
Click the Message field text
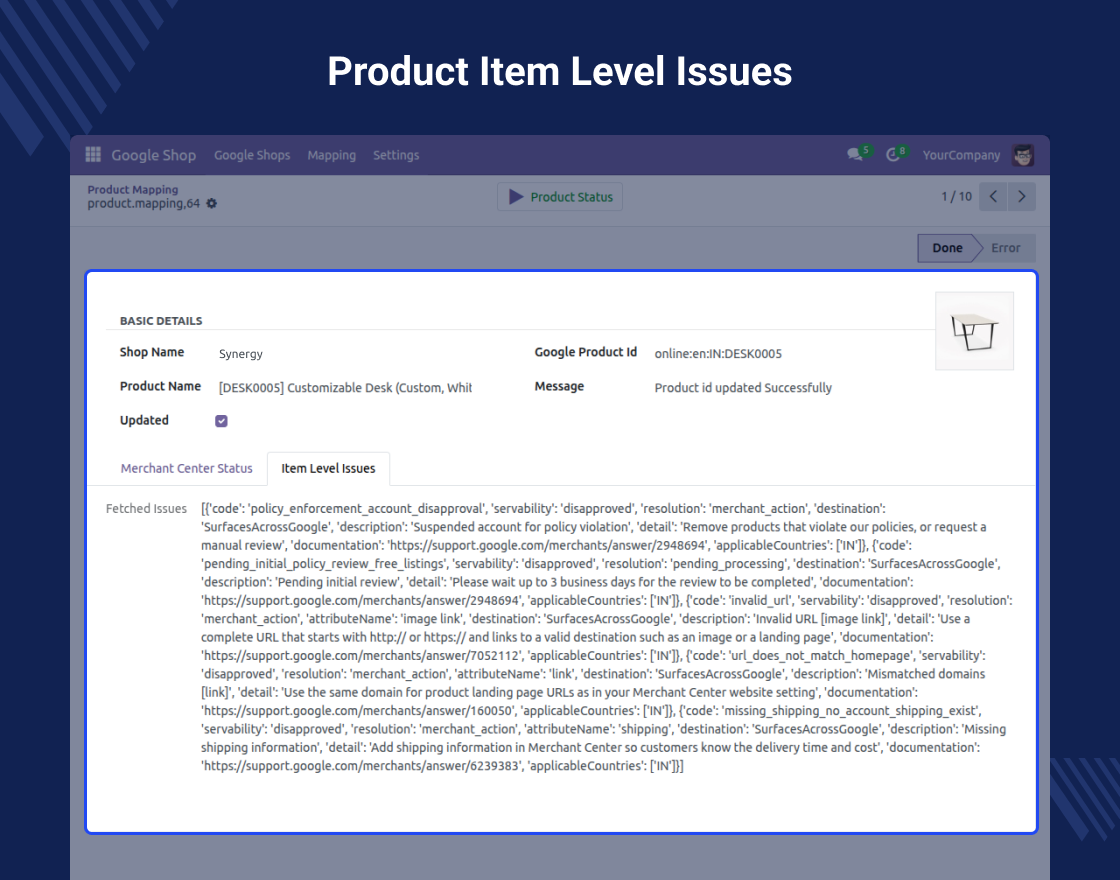pos(743,388)
